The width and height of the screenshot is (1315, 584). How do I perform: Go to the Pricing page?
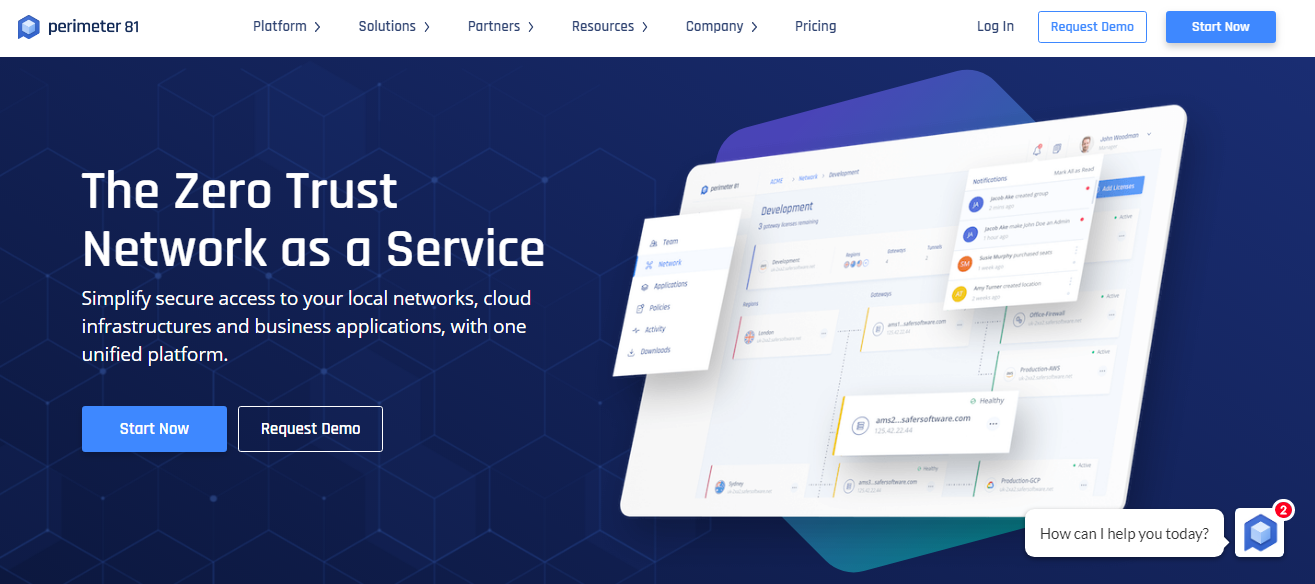pyautogui.click(x=816, y=27)
